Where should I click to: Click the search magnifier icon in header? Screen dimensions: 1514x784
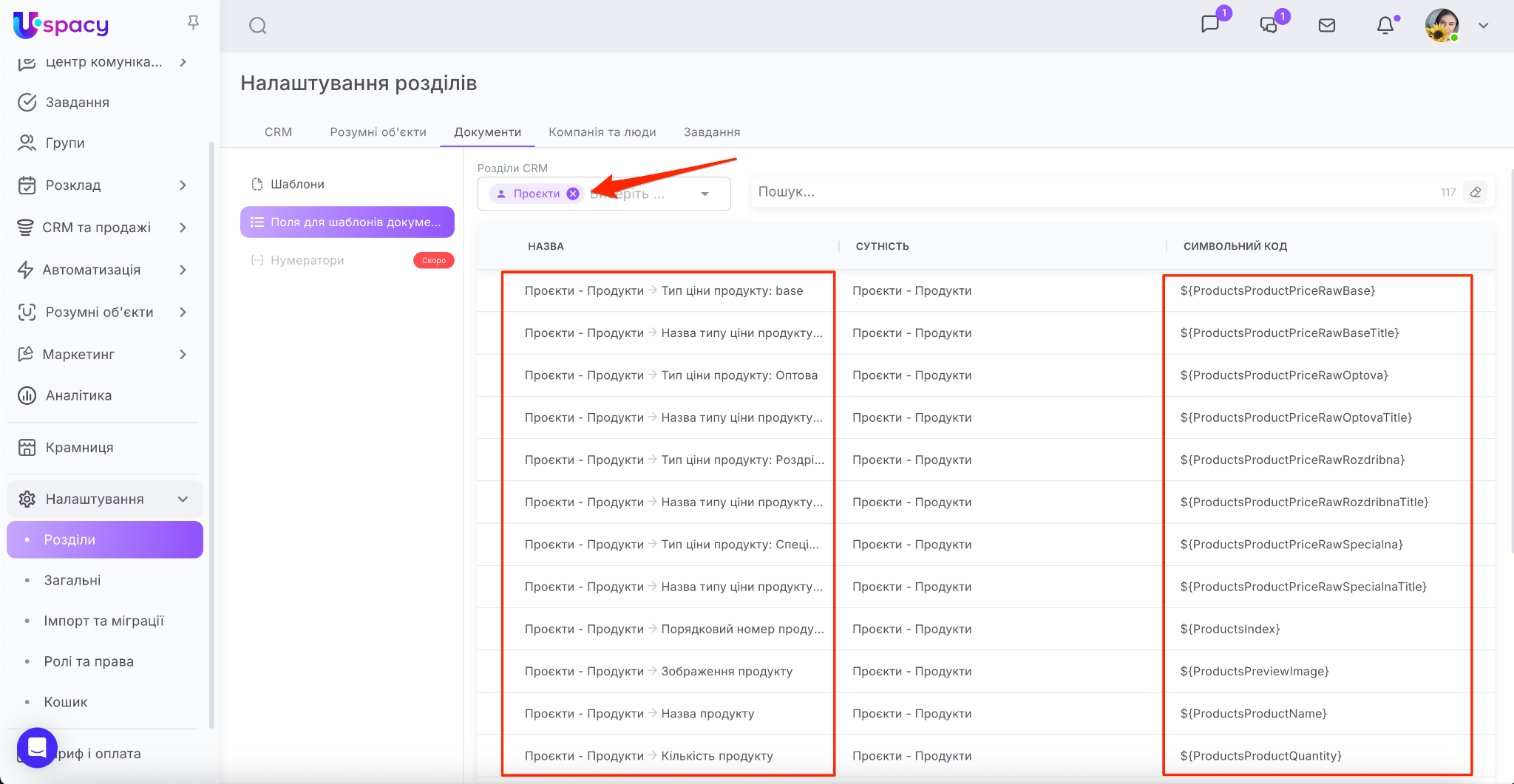[257, 26]
